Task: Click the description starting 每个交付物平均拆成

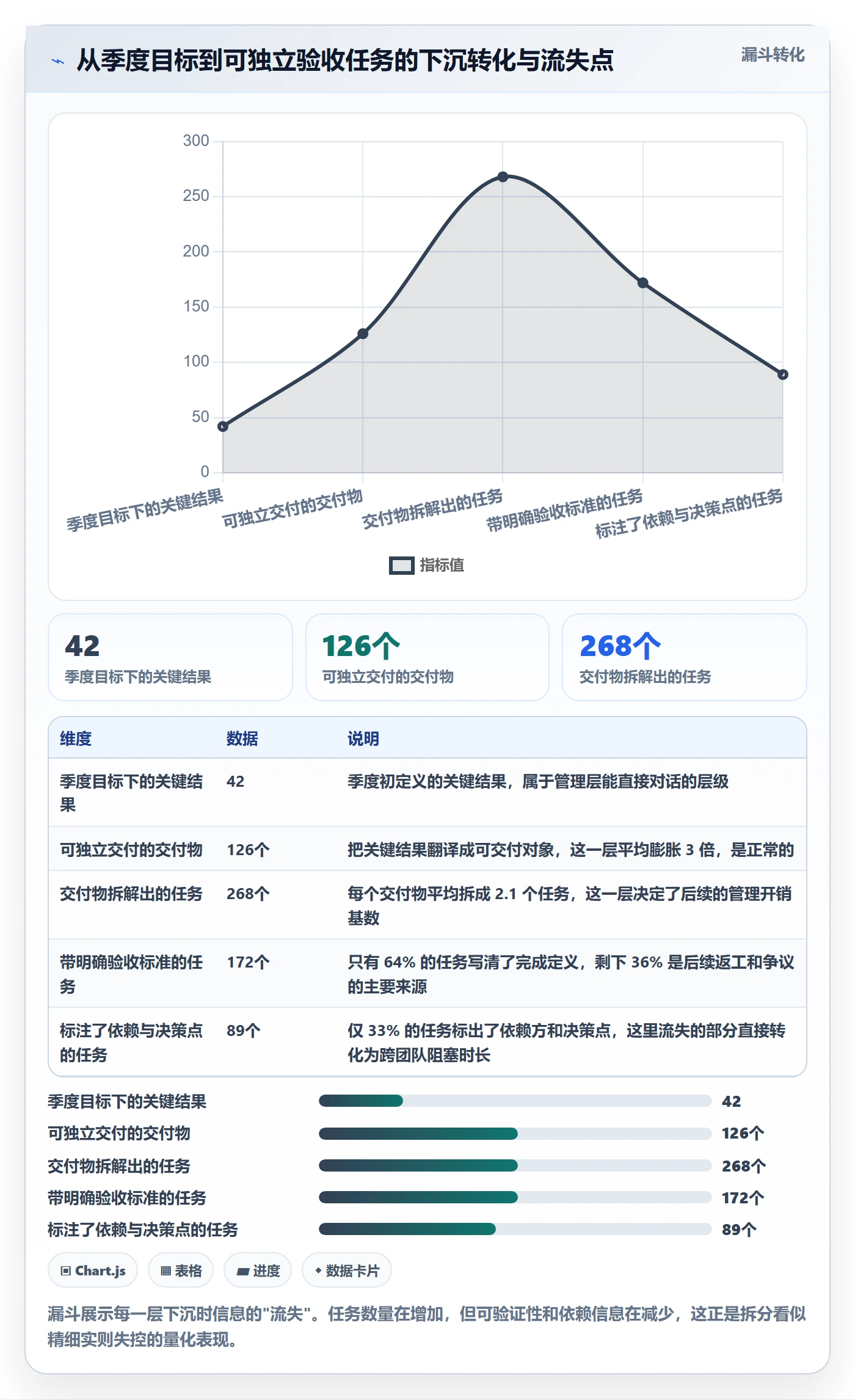Action: coord(570,906)
